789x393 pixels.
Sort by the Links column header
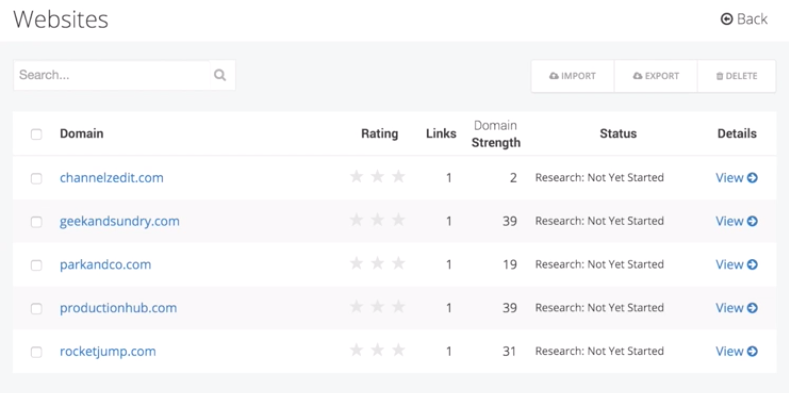pyautogui.click(x=441, y=133)
